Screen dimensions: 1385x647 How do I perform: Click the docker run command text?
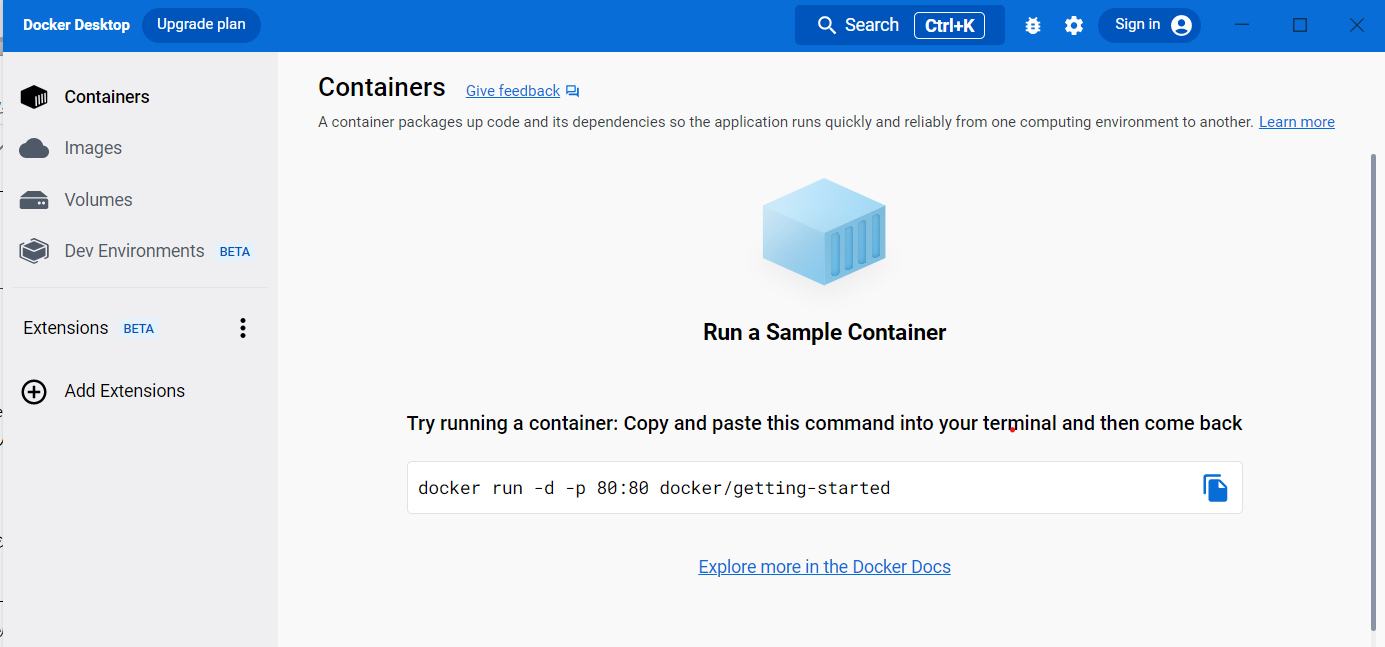click(x=654, y=488)
